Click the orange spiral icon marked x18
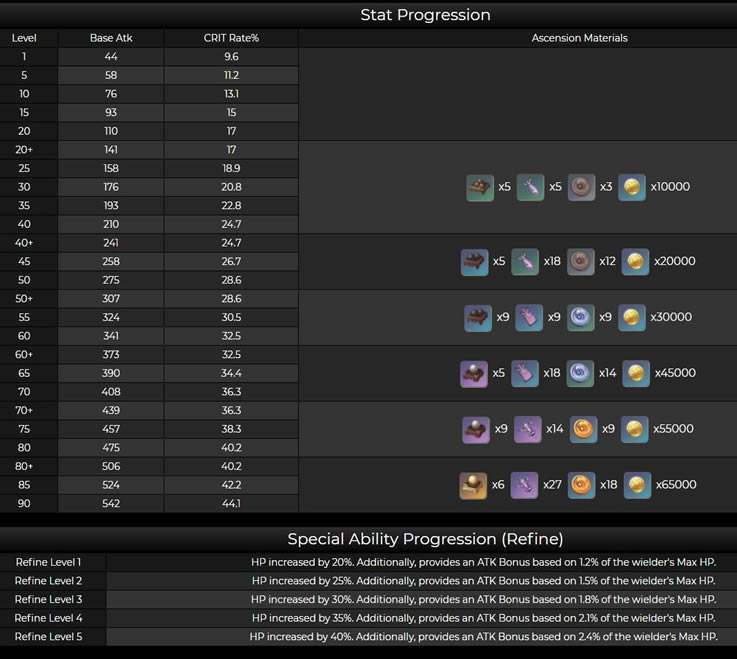737x659 pixels. [580, 485]
